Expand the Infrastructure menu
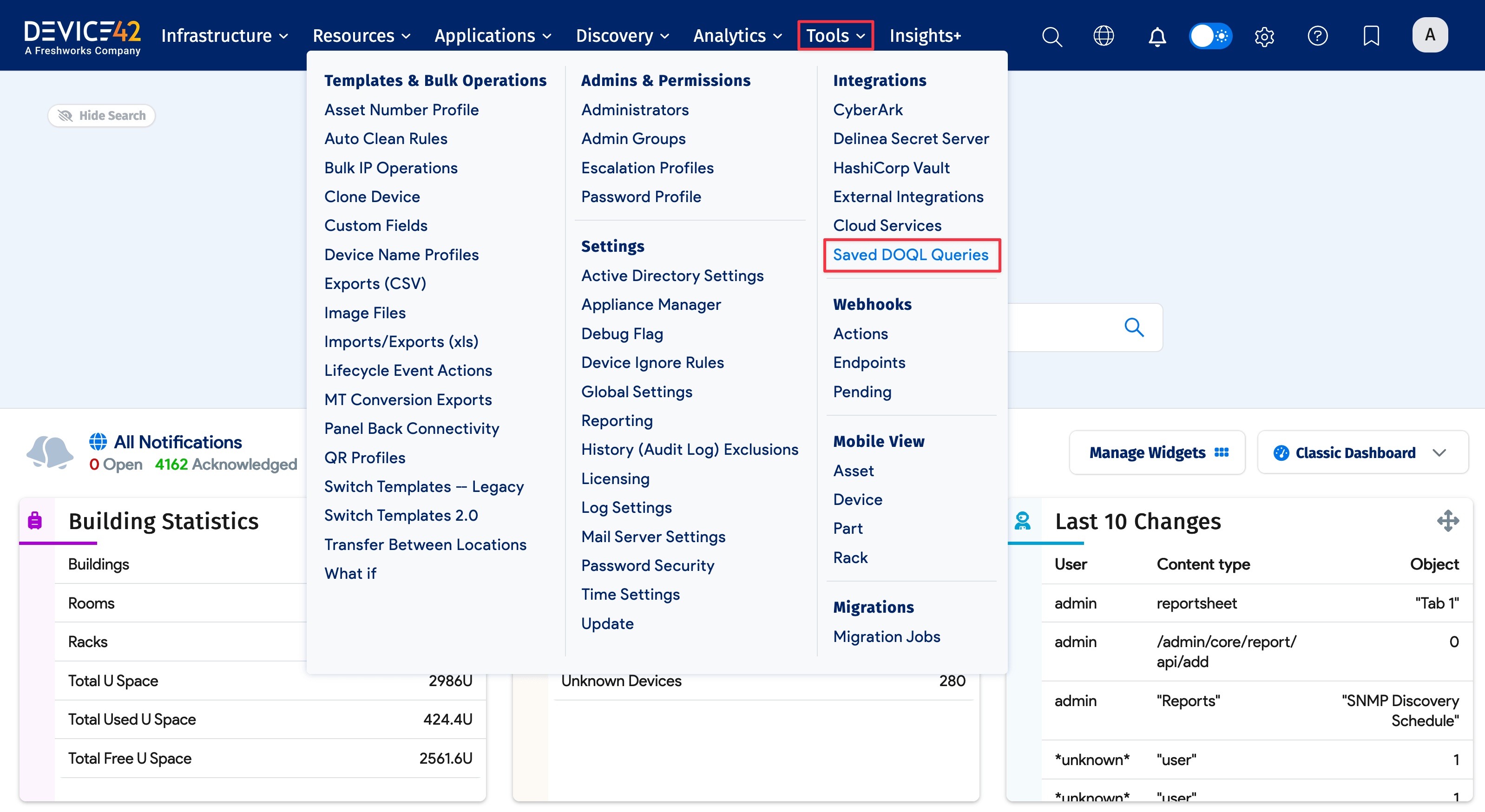 (224, 36)
